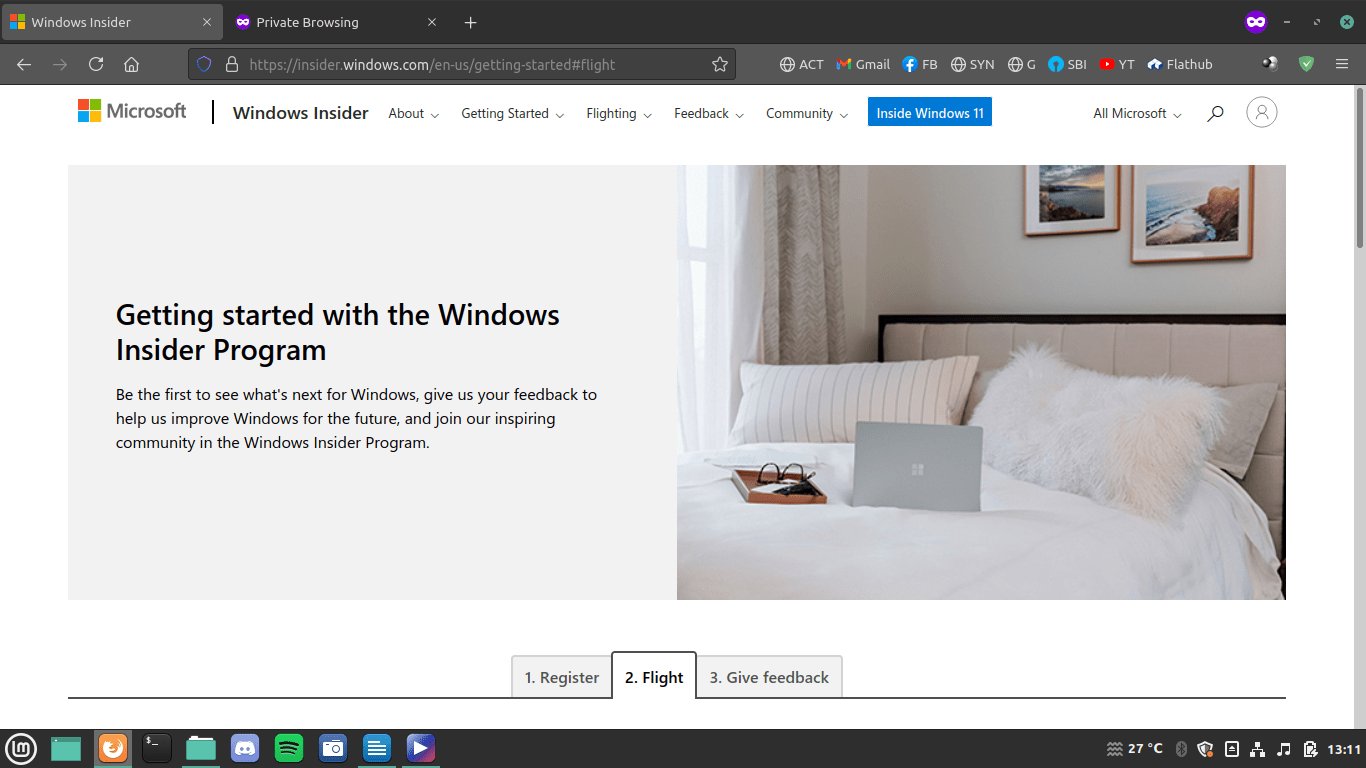Bookmark this page with the star icon
The image size is (1366, 768).
pyautogui.click(x=719, y=64)
